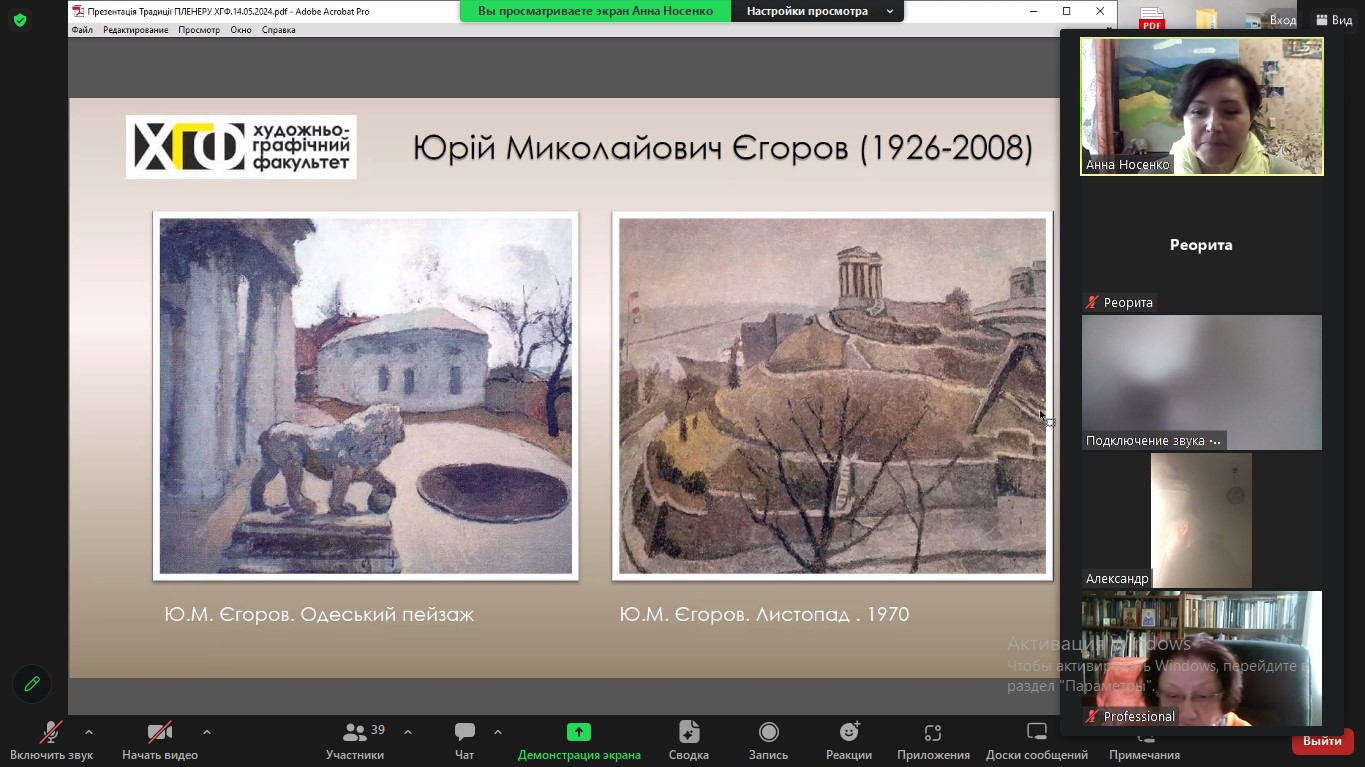The width and height of the screenshot is (1365, 767).
Task: Expand options arrow beside Участники
Action: 407,732
